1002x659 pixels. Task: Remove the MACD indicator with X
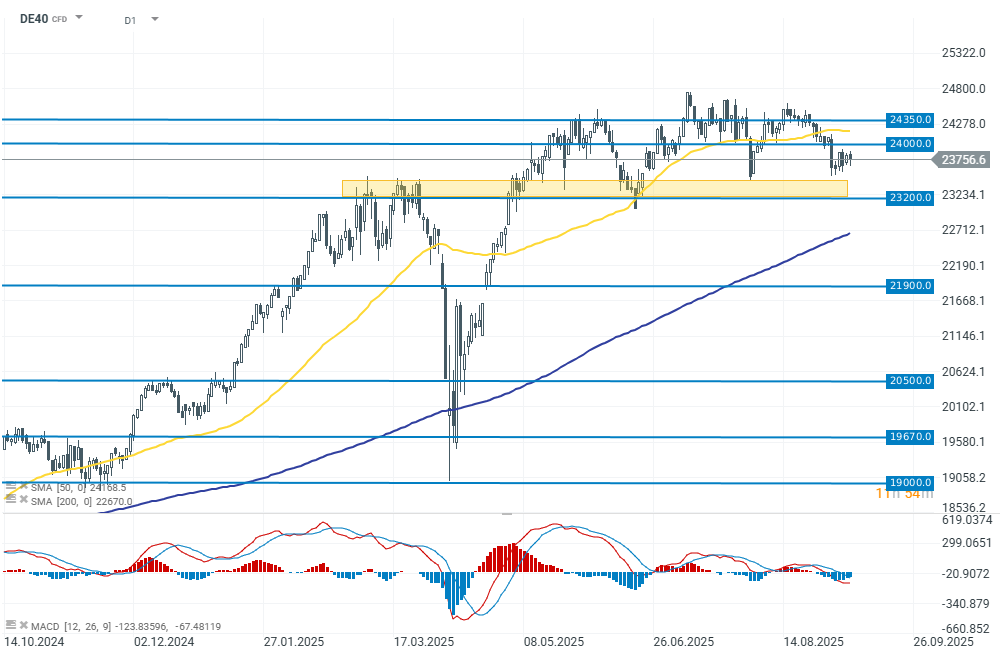pyautogui.click(x=24, y=625)
